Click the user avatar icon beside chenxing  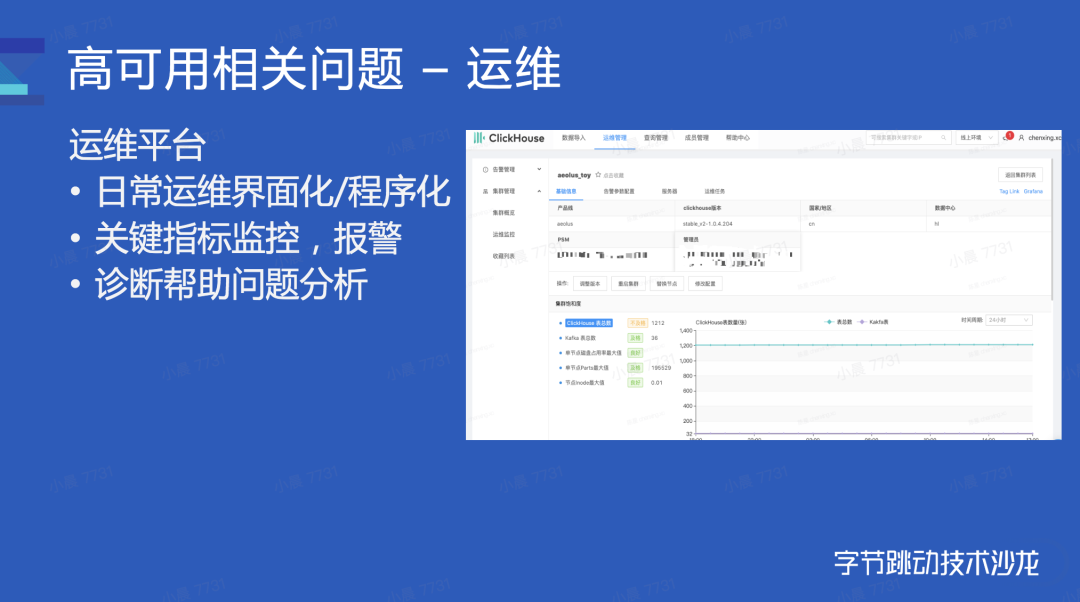click(1021, 138)
